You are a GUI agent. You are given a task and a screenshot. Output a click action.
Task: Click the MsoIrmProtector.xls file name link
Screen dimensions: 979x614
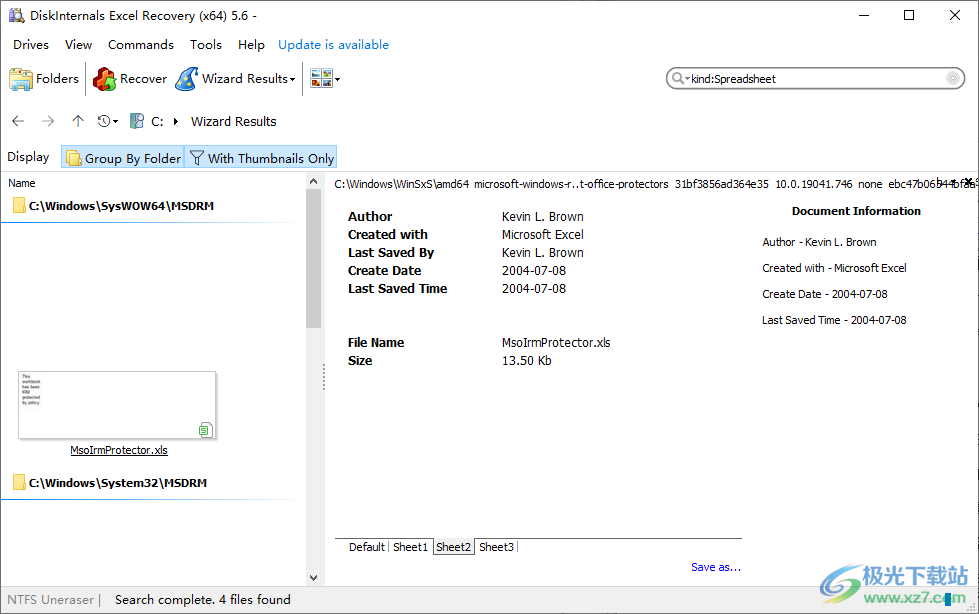[119, 450]
